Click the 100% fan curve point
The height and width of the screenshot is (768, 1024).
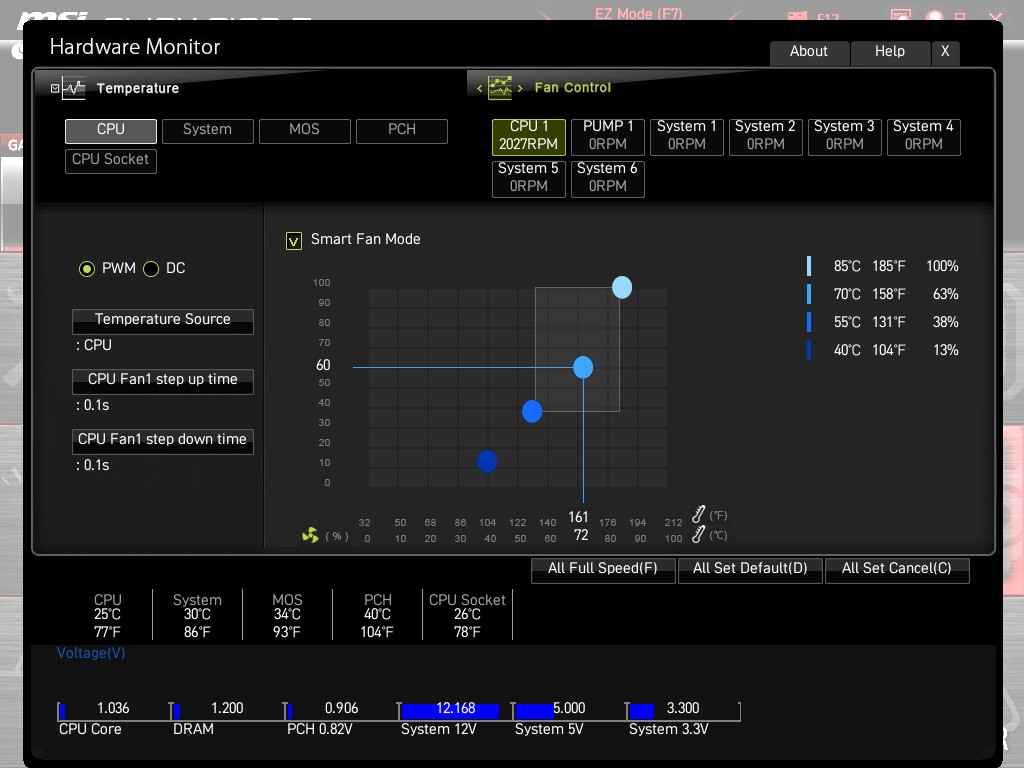pos(622,287)
